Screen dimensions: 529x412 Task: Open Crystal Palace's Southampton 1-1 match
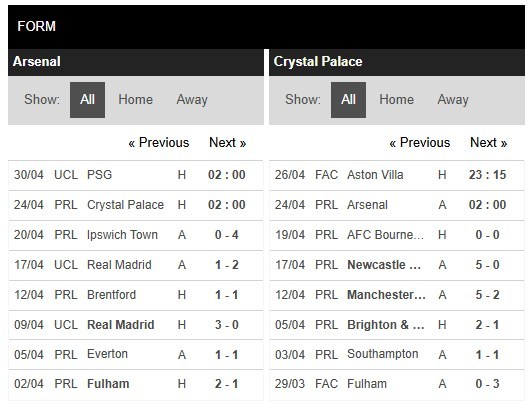[397, 355]
